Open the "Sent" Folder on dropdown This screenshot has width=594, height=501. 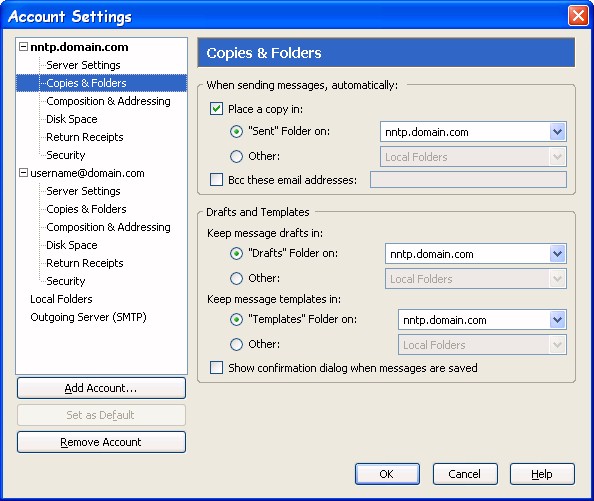[473, 132]
